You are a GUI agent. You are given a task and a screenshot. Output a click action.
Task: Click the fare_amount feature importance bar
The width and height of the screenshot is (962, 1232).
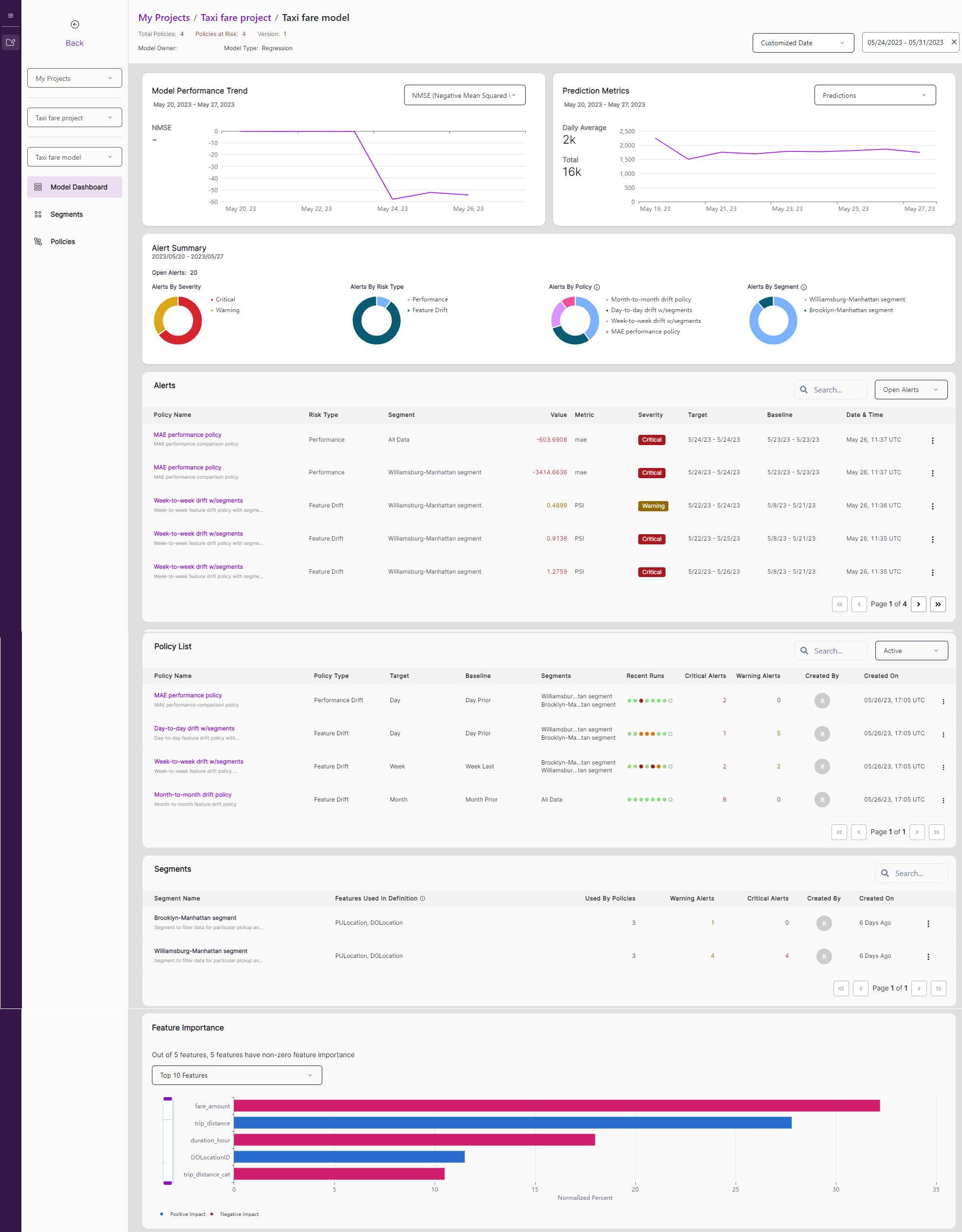(556, 1106)
